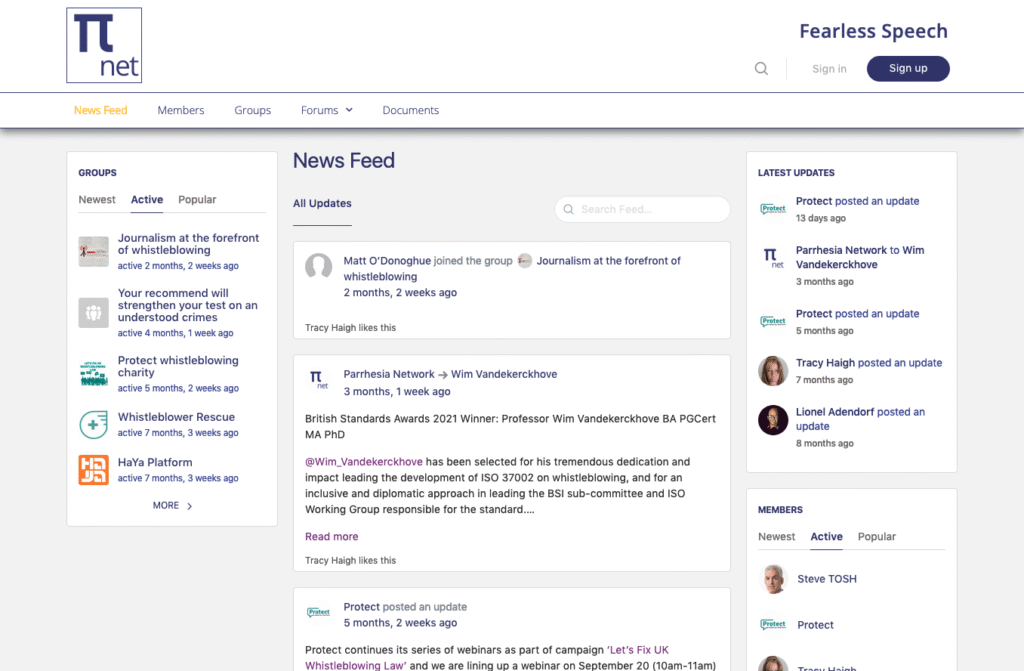Open the Members navigation item
1024x671 pixels.
180,110
